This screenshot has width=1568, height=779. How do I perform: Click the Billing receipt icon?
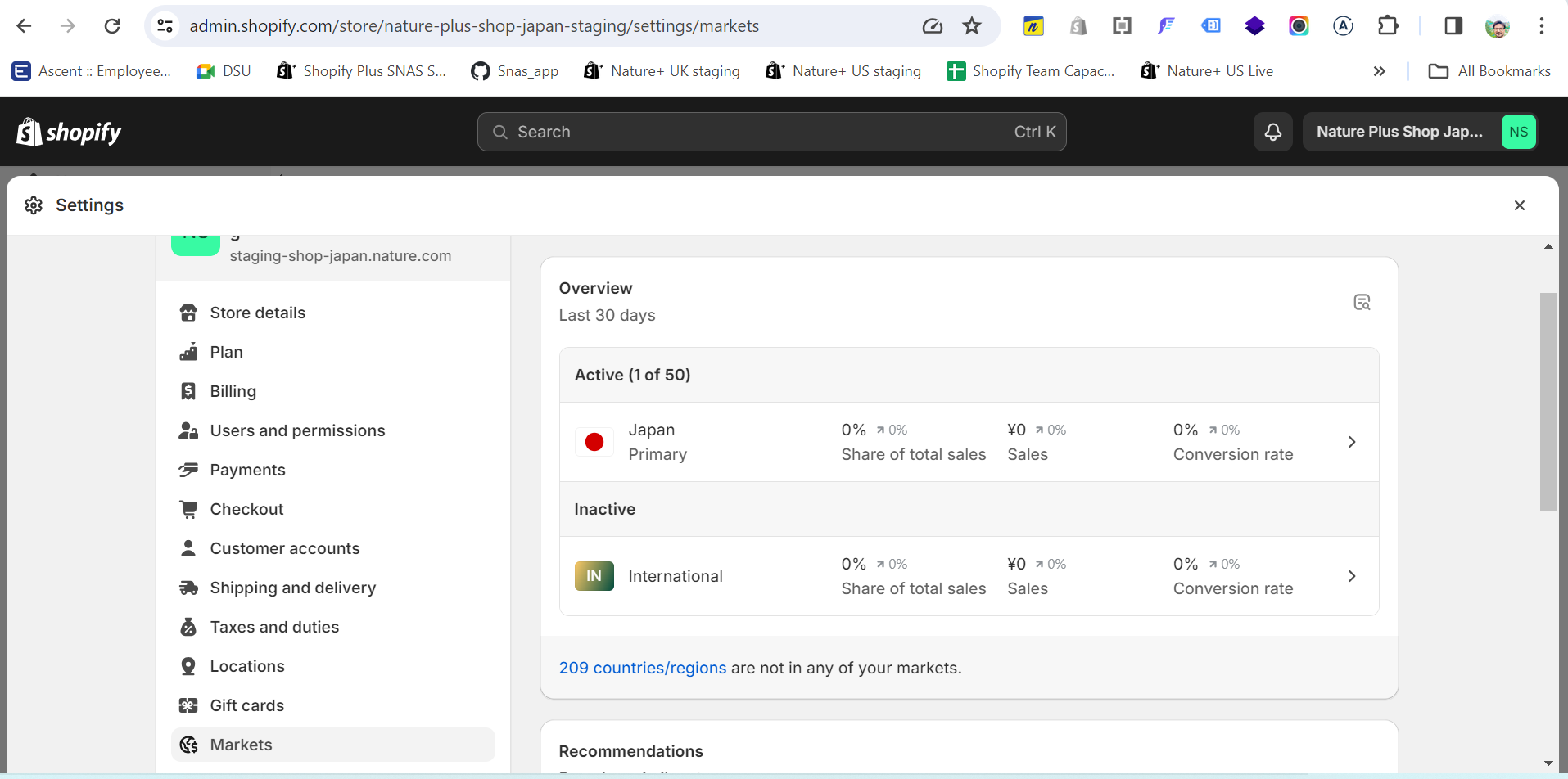pyautogui.click(x=188, y=391)
